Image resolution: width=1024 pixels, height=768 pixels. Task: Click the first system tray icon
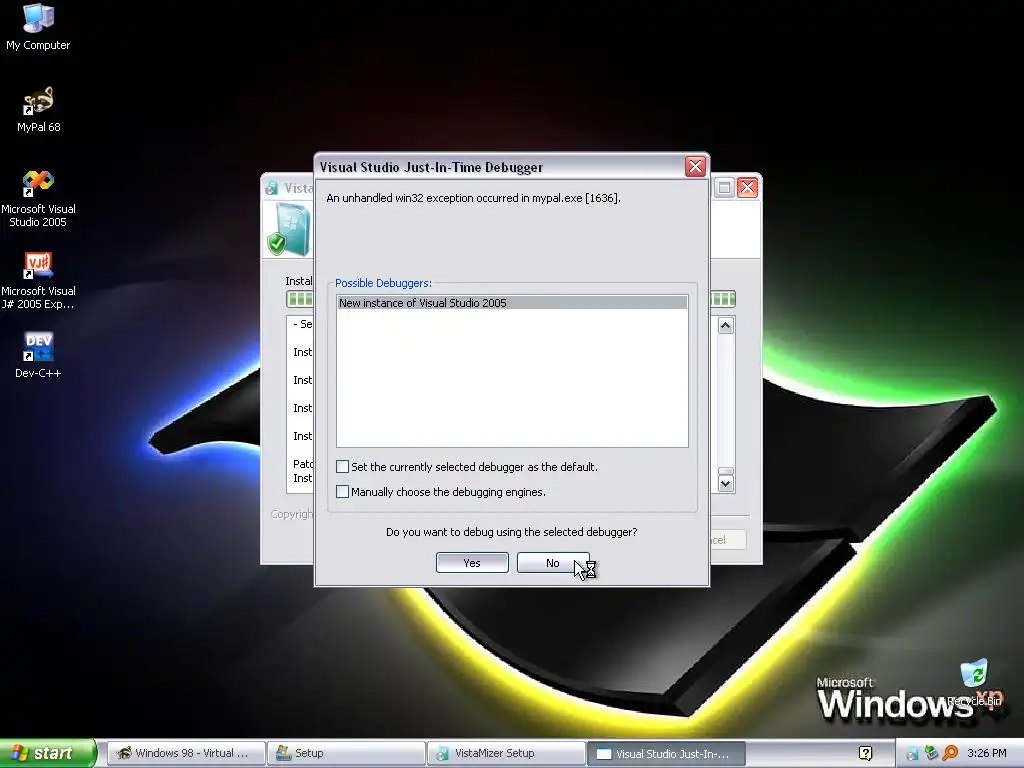click(912, 754)
